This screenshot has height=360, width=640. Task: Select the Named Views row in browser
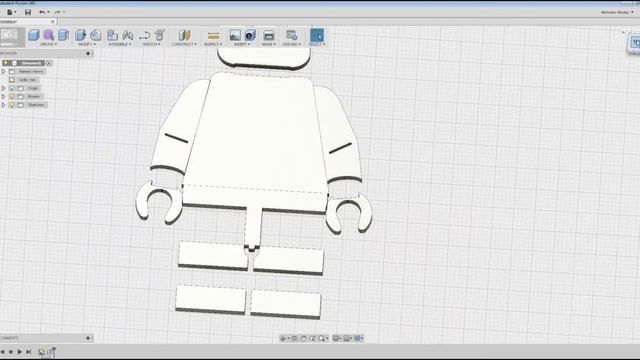coord(27,71)
